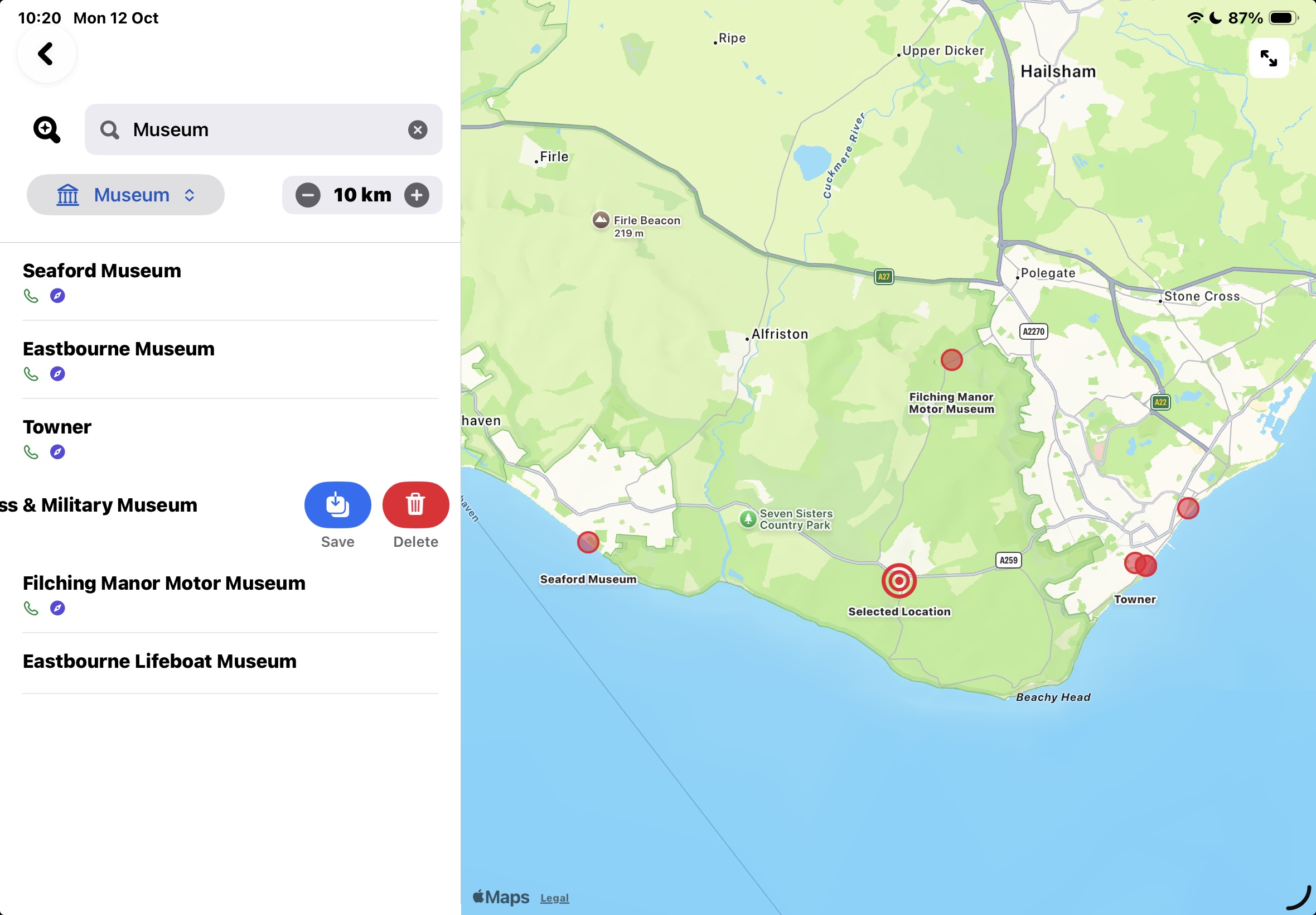1316x915 pixels.
Task: Call Filching Manor Motor Museum phone icon
Action: pyautogui.click(x=31, y=608)
